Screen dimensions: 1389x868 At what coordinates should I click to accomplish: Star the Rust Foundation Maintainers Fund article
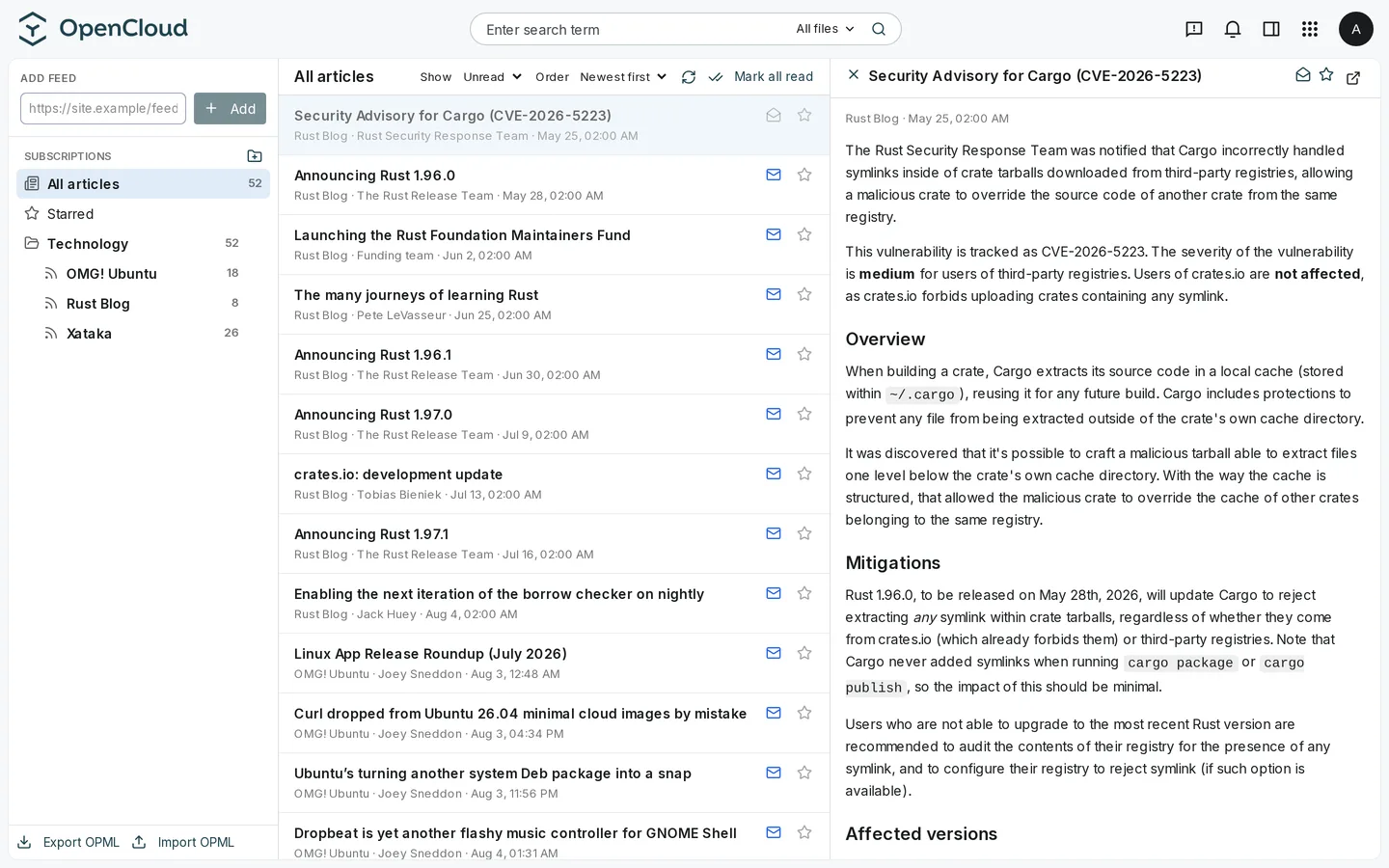[804, 234]
